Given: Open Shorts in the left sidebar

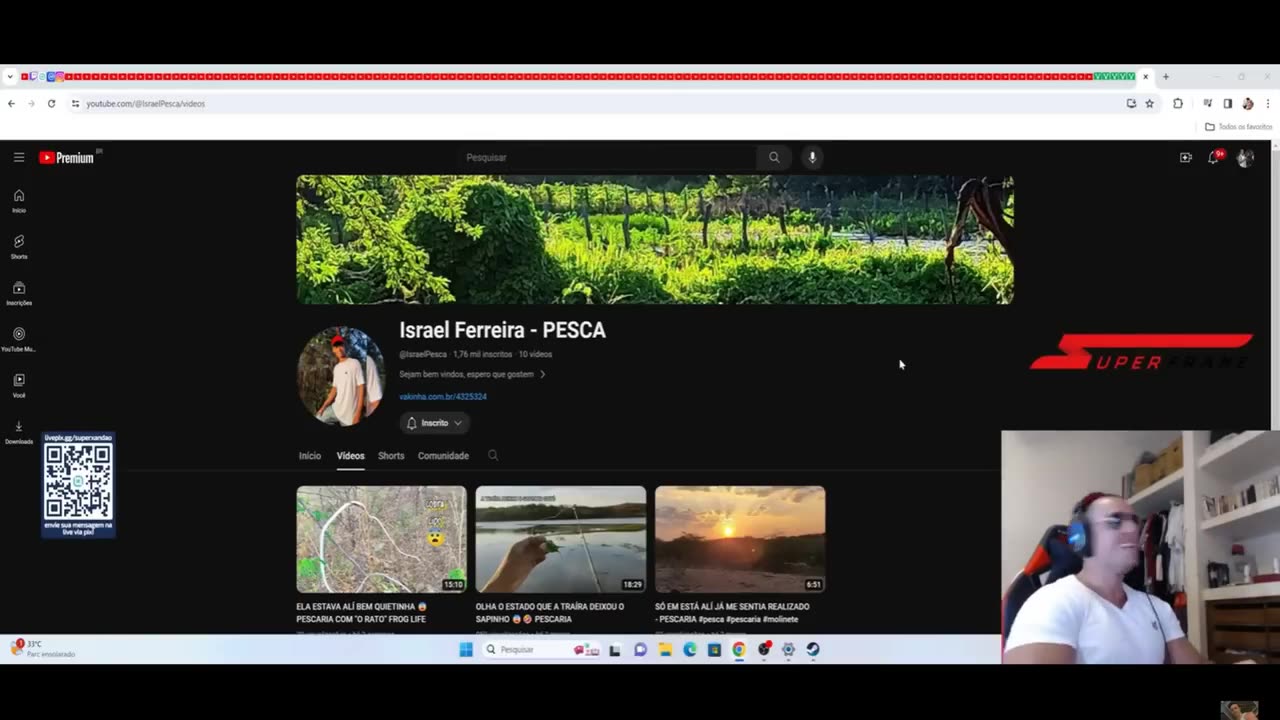Looking at the screenshot, I should coord(19,247).
